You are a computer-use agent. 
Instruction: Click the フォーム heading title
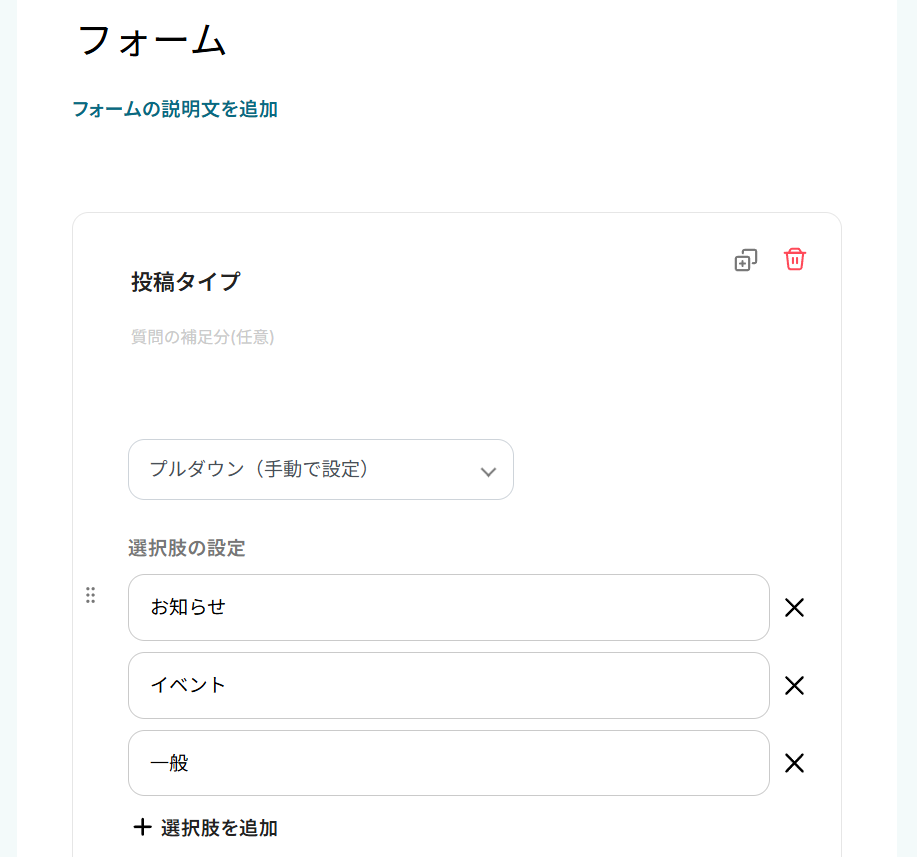pos(152,40)
